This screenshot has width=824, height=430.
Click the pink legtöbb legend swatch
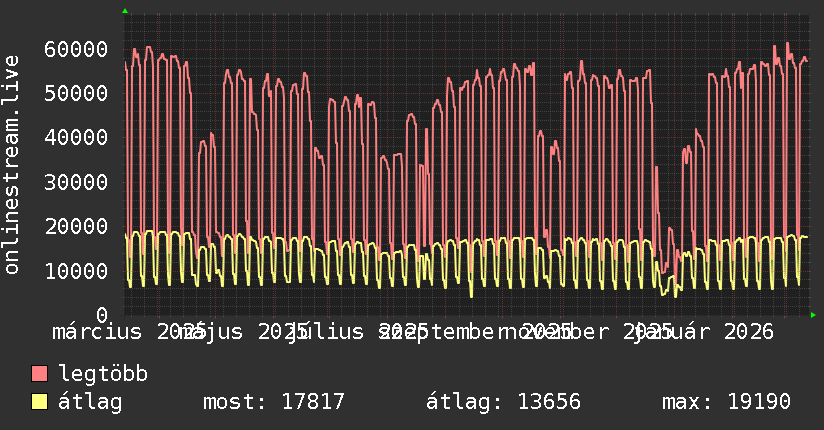[39, 373]
